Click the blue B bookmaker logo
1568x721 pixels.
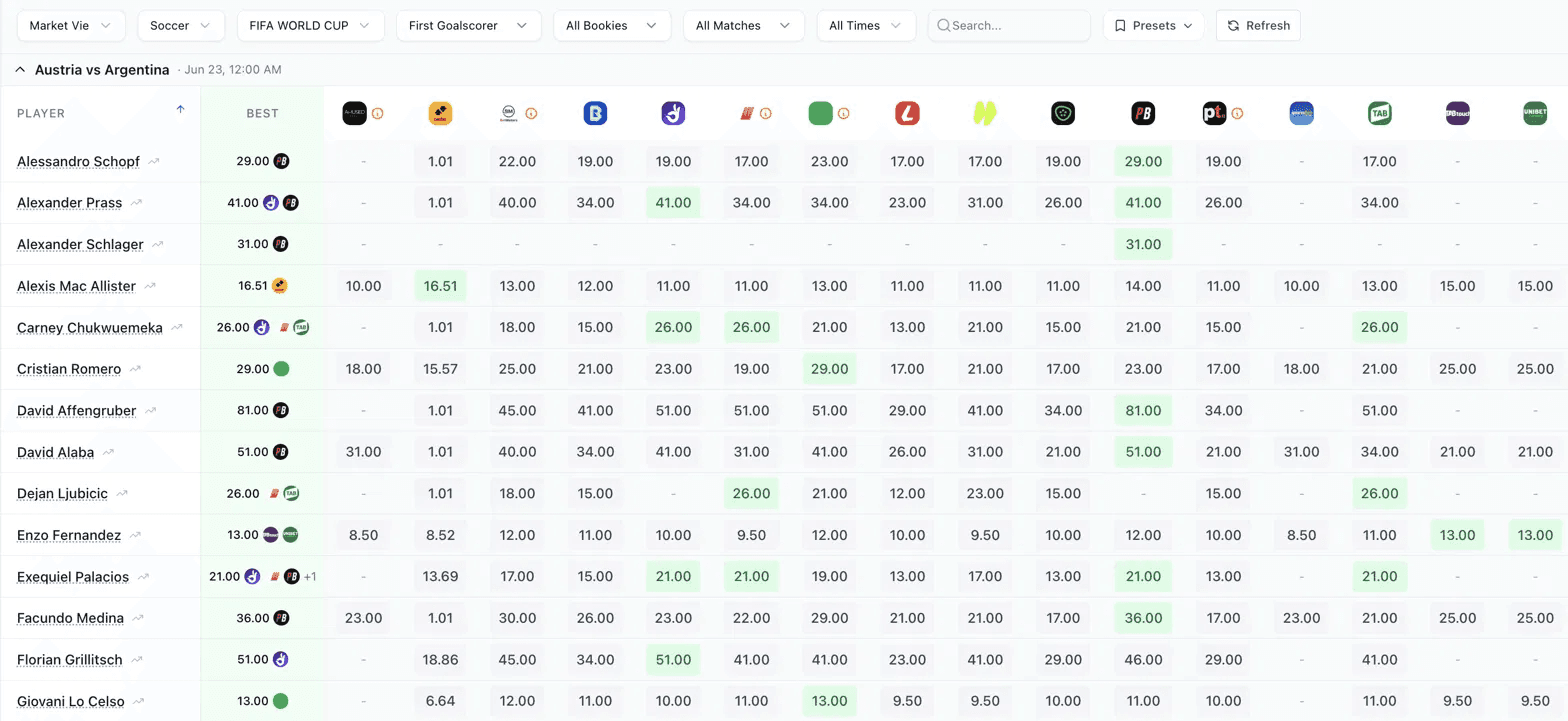(596, 114)
